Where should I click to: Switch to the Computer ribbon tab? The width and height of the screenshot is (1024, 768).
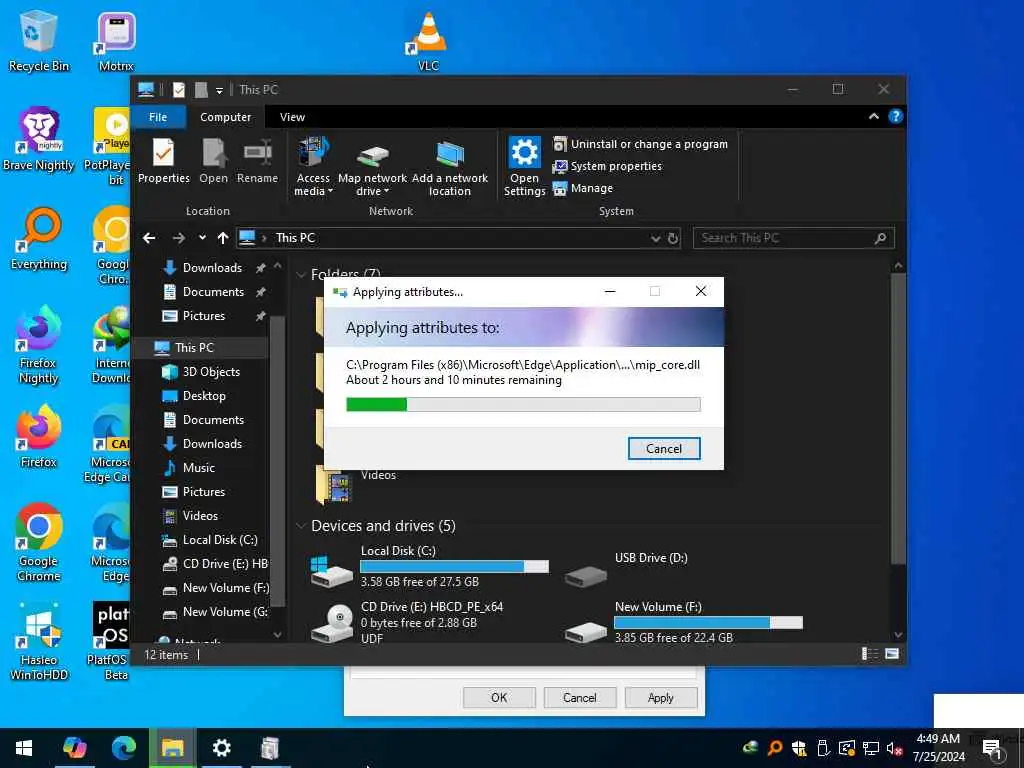pyautogui.click(x=225, y=117)
